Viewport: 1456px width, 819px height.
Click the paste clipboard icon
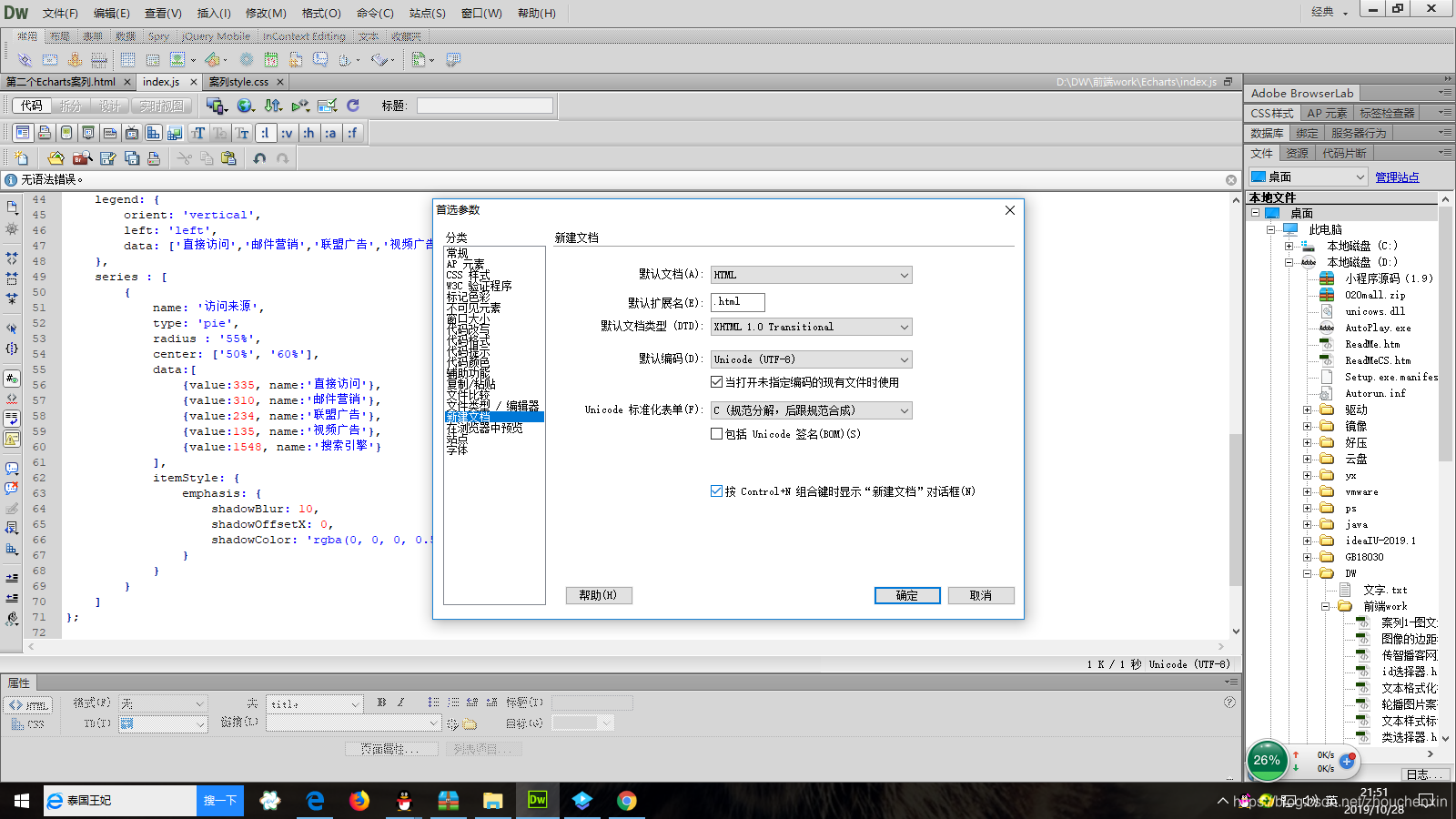(228, 158)
